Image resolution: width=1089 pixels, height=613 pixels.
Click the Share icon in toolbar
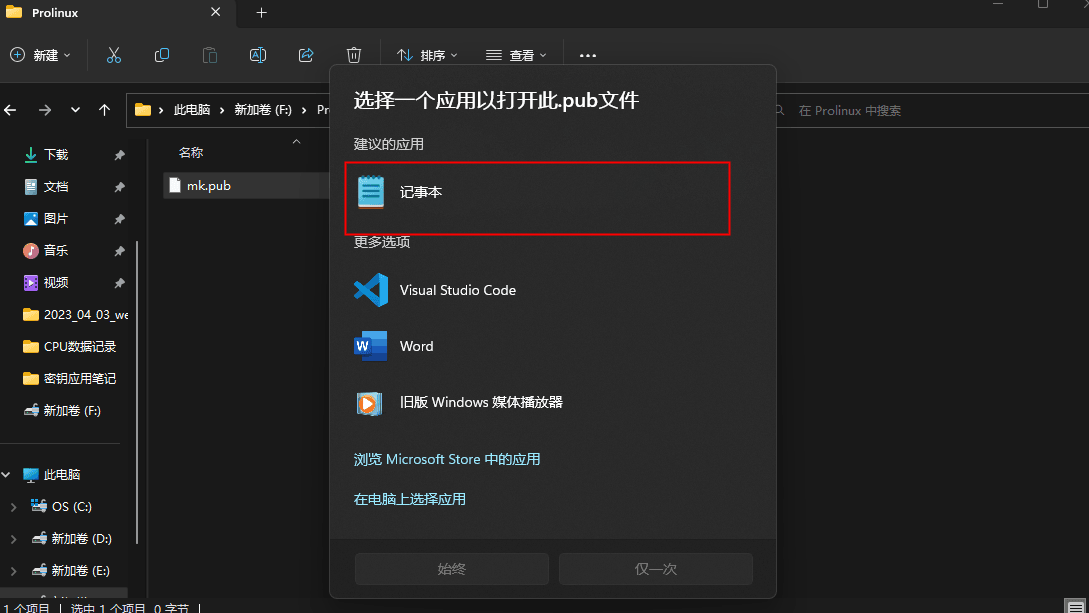(x=306, y=56)
